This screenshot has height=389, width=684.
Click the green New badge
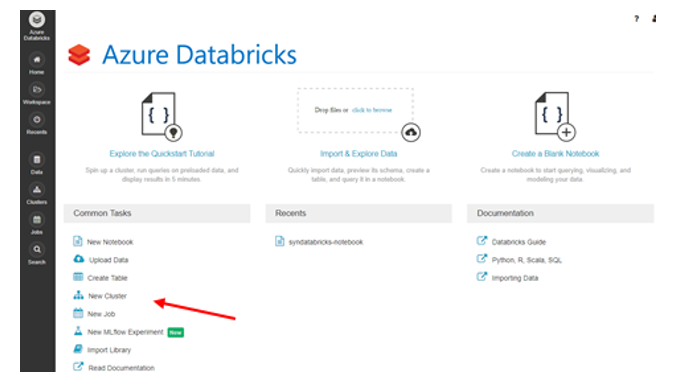coord(175,332)
